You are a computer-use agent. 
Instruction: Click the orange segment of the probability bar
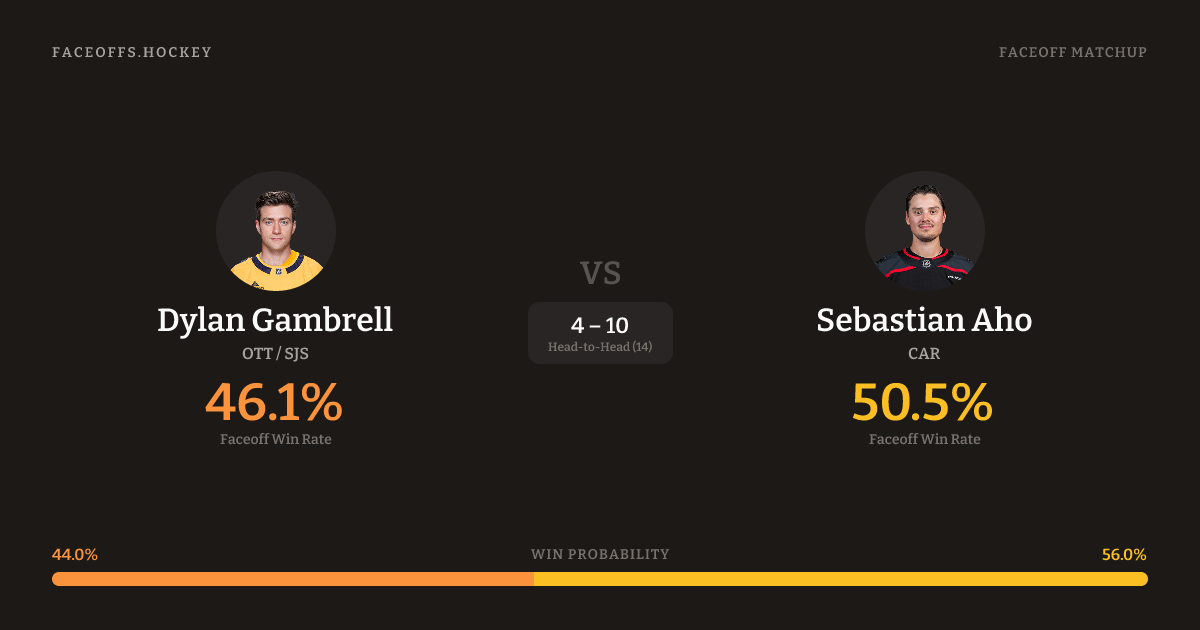(x=292, y=579)
